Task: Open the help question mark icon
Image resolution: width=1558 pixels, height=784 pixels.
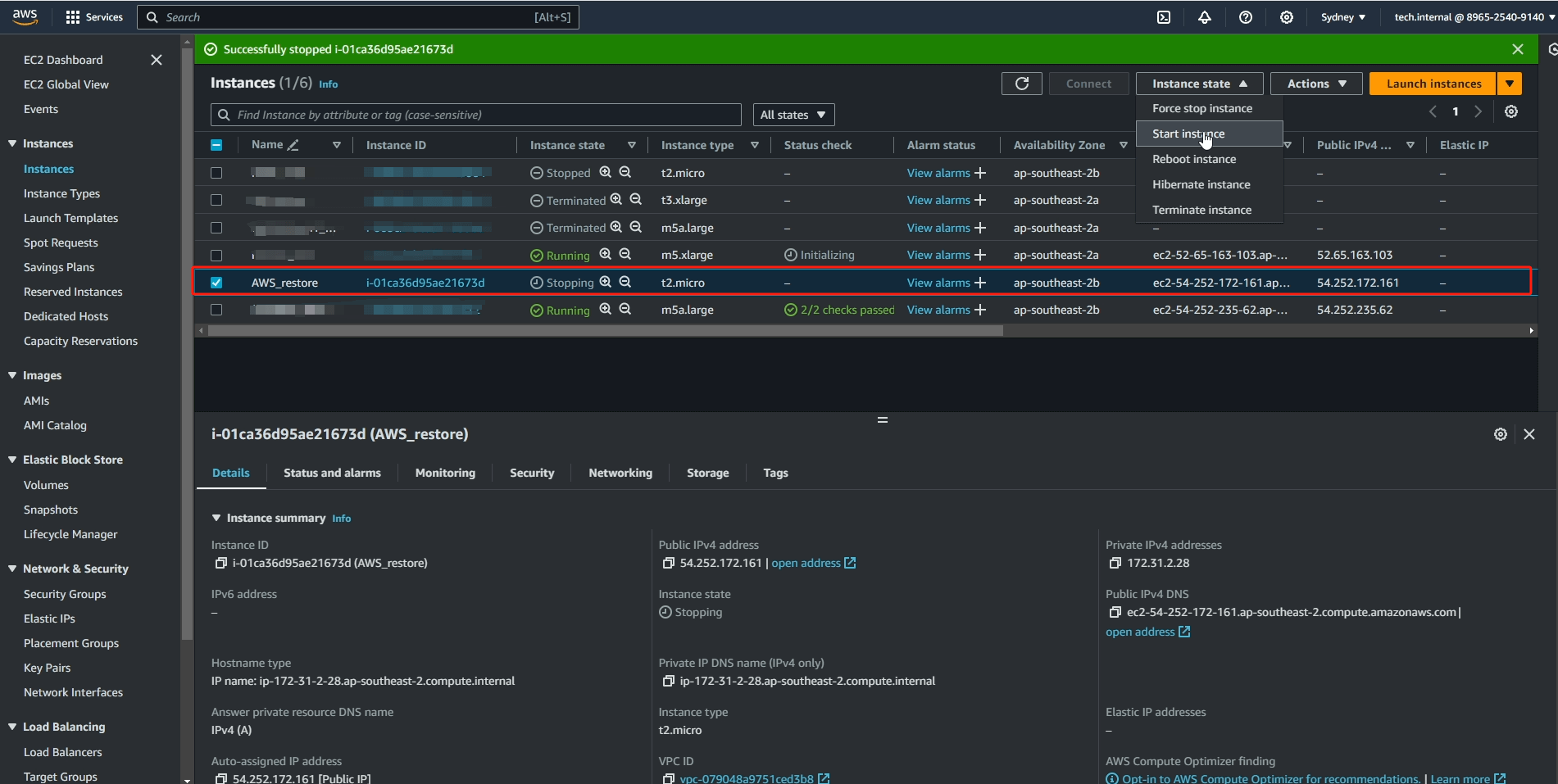Action: tap(1246, 17)
